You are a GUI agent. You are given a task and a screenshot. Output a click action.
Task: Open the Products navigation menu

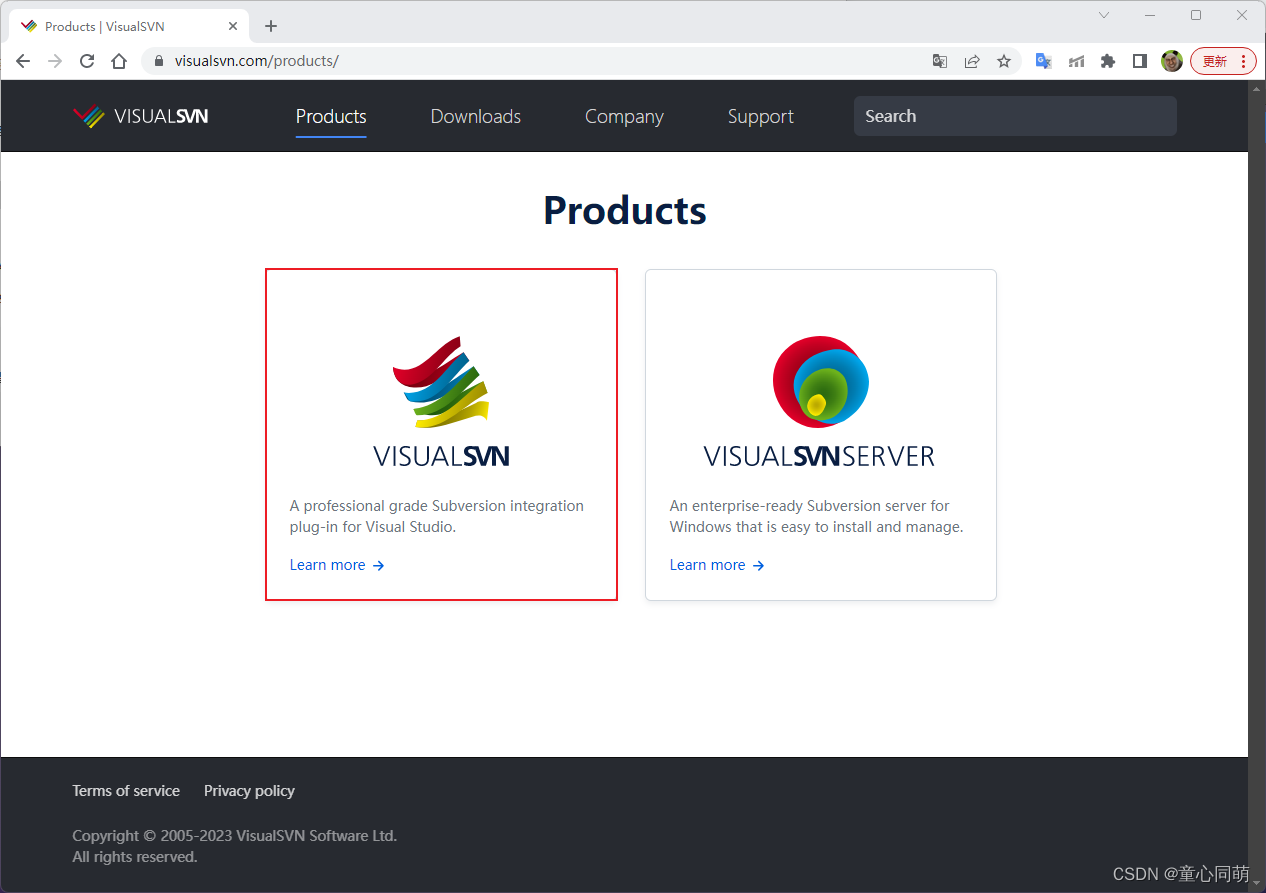(331, 116)
